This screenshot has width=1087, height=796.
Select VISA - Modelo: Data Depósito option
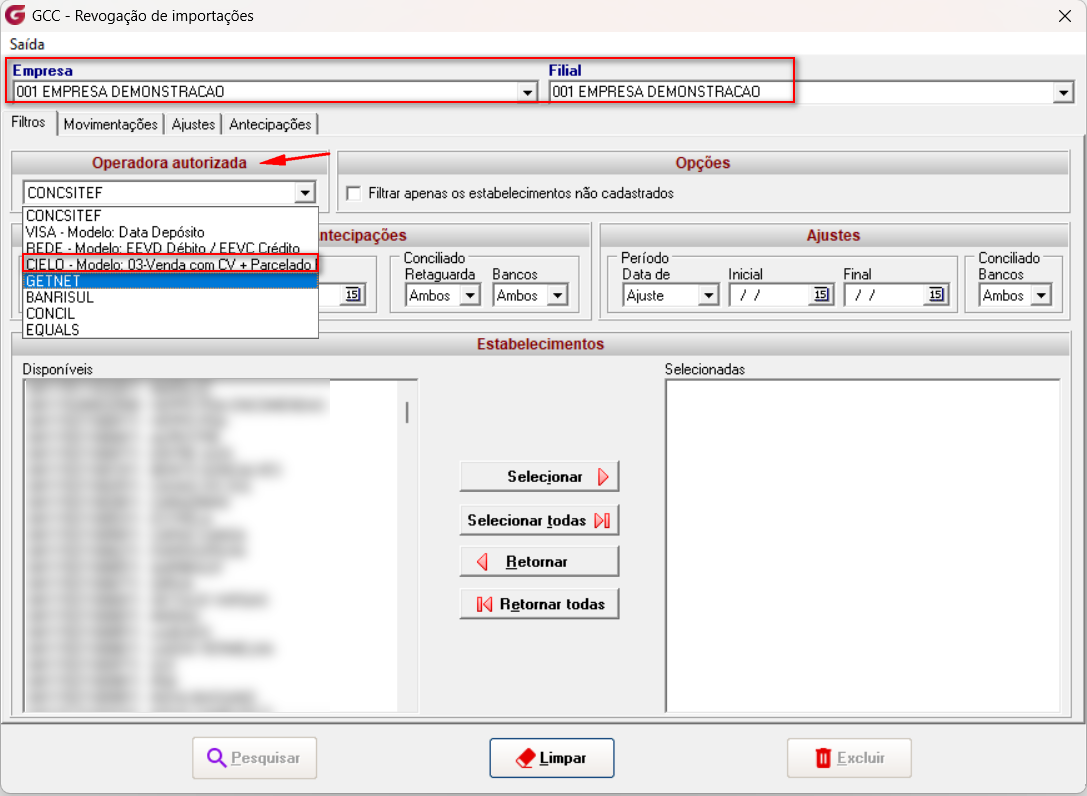coord(171,232)
